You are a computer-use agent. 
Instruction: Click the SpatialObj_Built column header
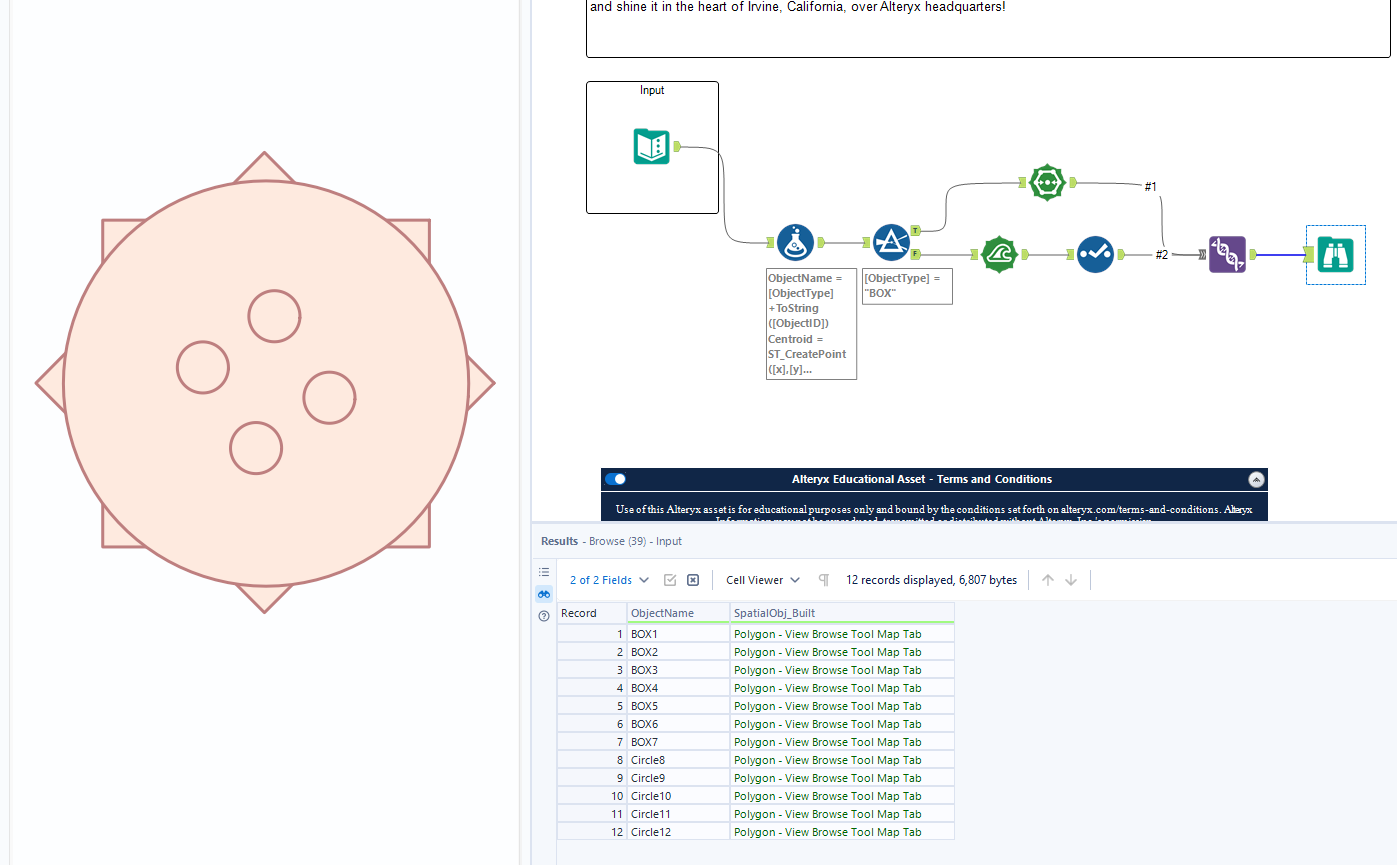coord(840,613)
